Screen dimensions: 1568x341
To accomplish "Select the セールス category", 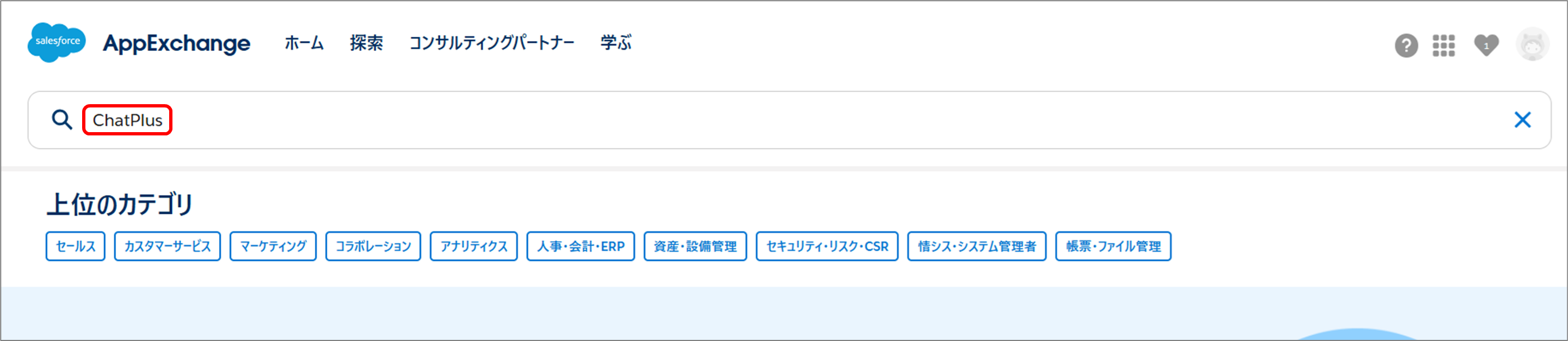I will pyautogui.click(x=76, y=247).
